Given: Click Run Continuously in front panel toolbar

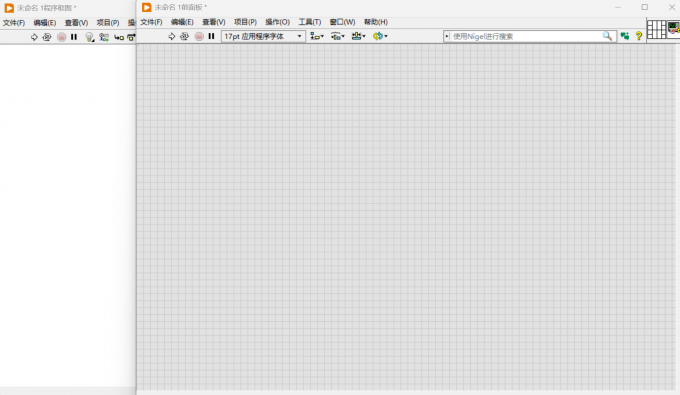Looking at the screenshot, I should (184, 36).
